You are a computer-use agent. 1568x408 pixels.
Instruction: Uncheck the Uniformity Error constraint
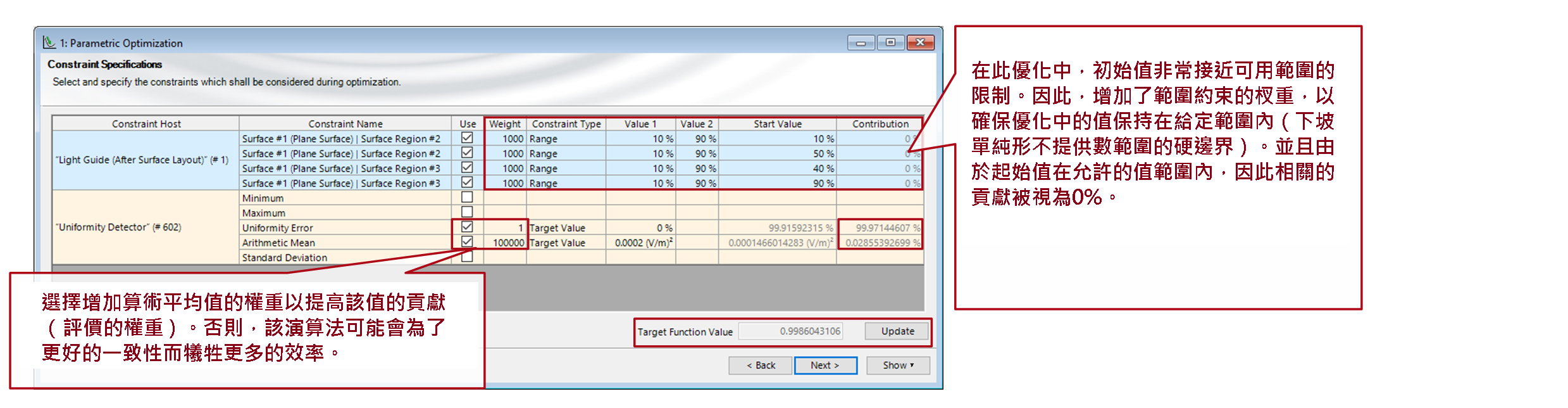pos(467,227)
